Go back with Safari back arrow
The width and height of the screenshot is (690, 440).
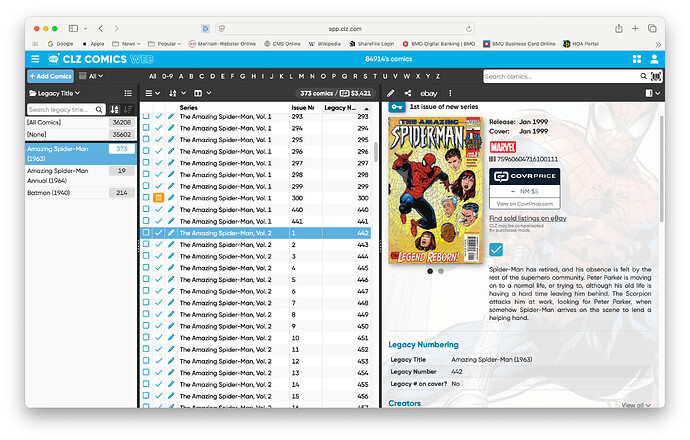(101, 29)
